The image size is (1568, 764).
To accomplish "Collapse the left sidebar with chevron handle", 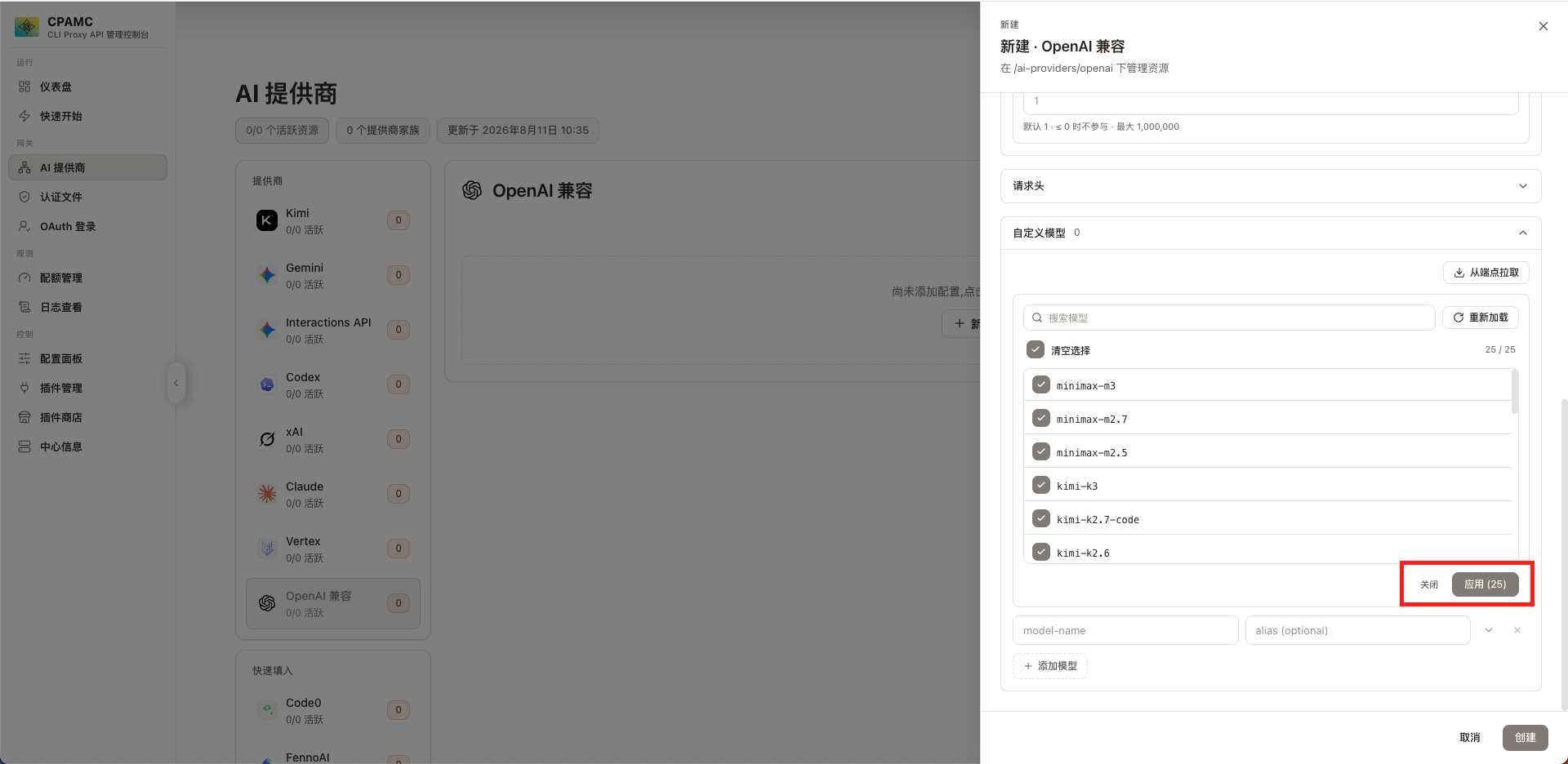I will point(176,383).
